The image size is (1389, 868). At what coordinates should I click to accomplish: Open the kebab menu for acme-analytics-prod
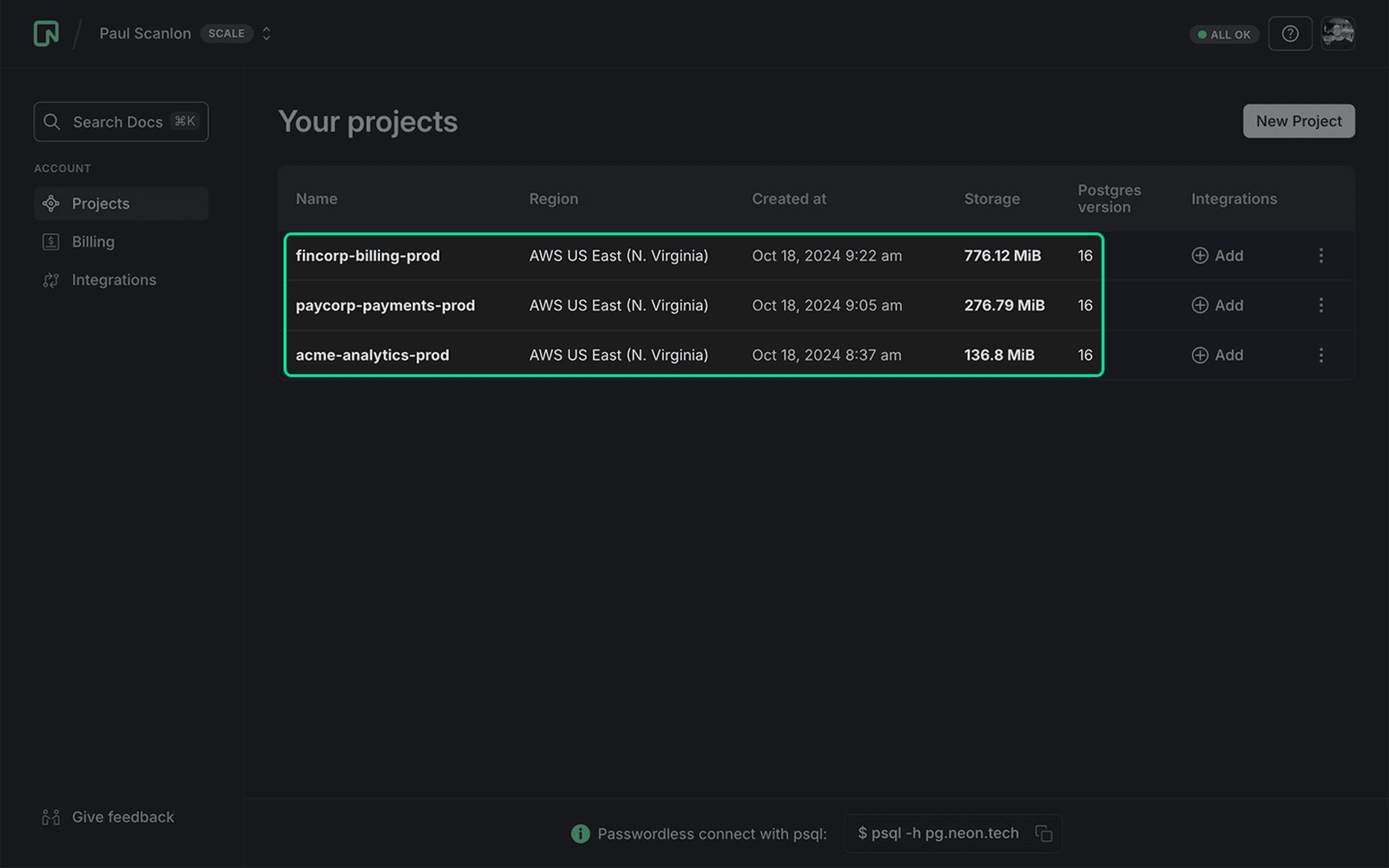pyautogui.click(x=1322, y=355)
